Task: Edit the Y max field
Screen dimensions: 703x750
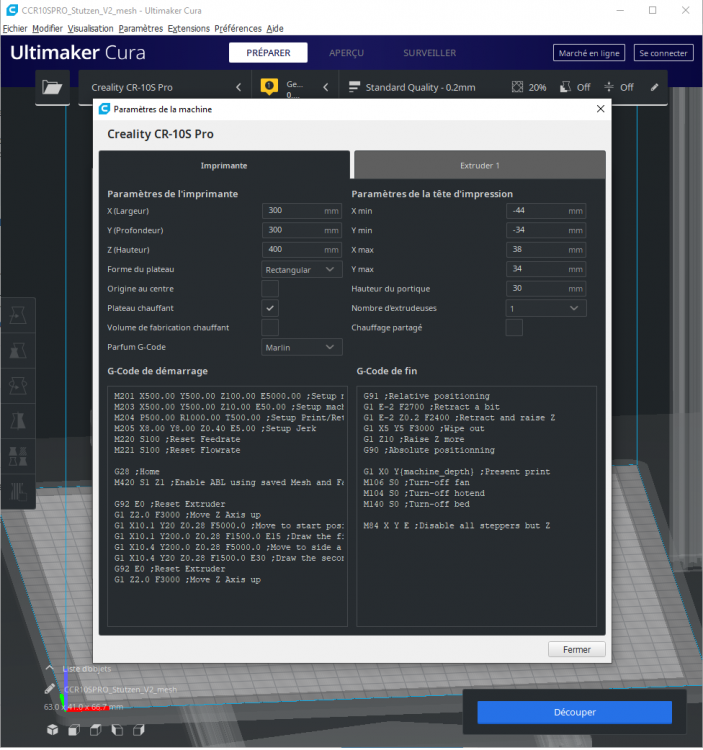Action: [x=546, y=269]
